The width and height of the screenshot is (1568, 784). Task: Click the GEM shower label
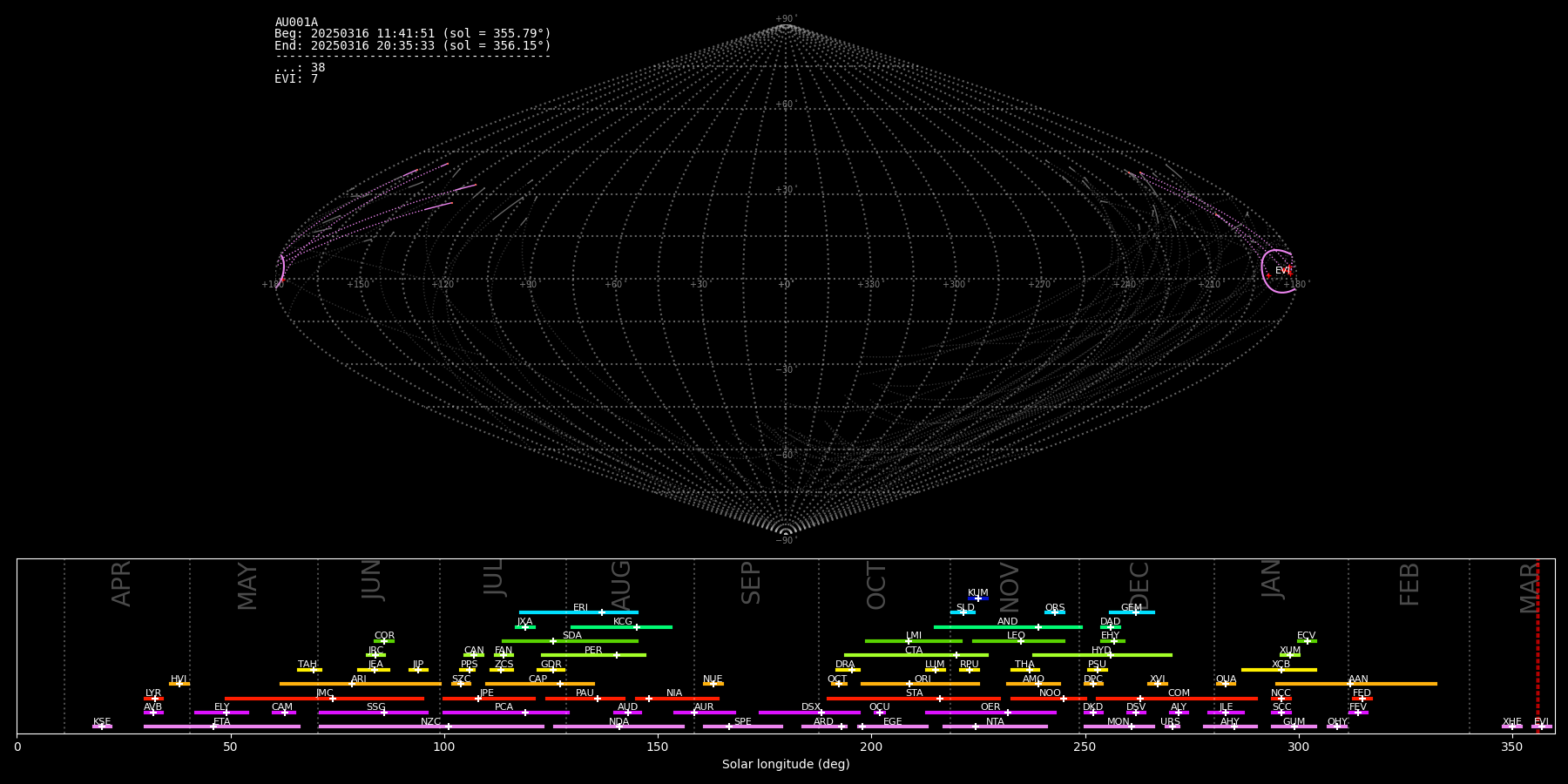pos(1131,608)
